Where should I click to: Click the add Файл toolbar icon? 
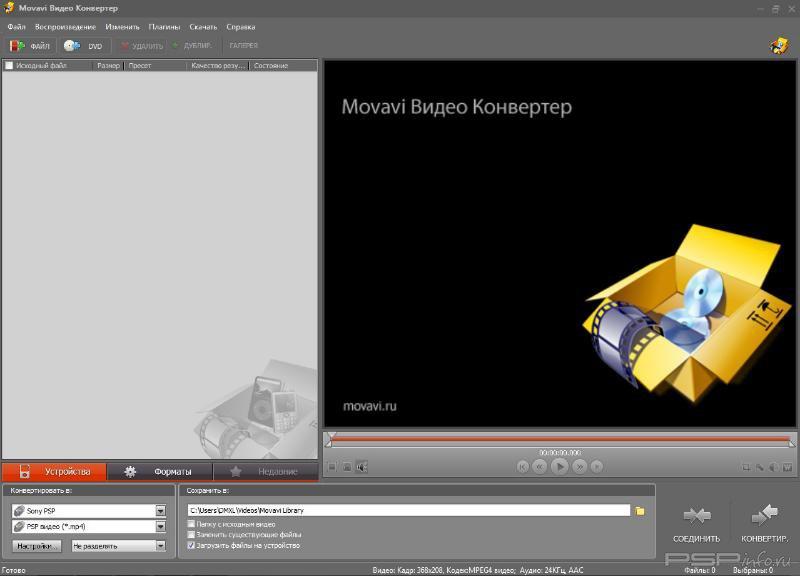pyautogui.click(x=17, y=46)
